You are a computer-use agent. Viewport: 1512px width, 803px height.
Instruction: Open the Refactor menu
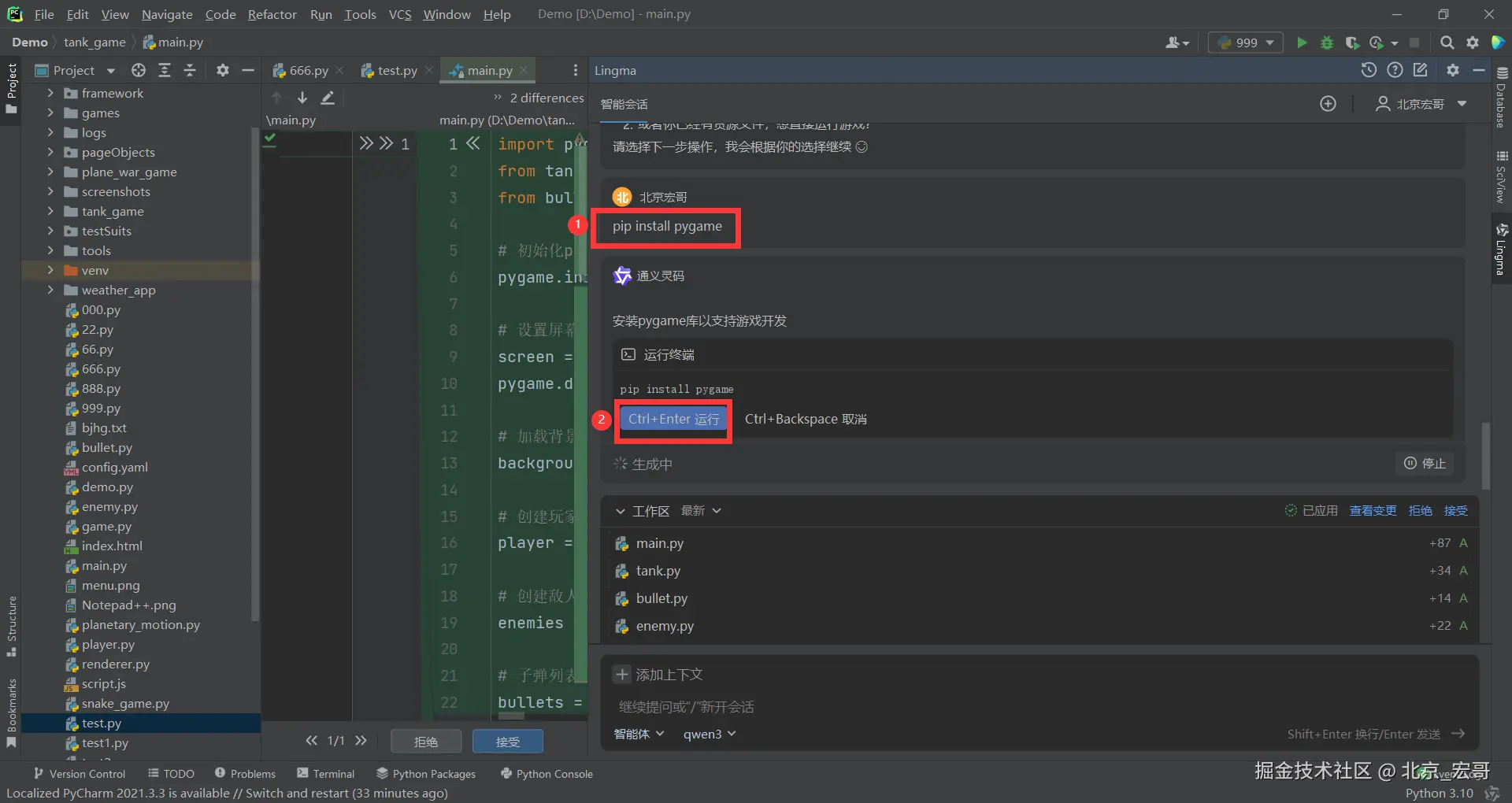click(272, 14)
